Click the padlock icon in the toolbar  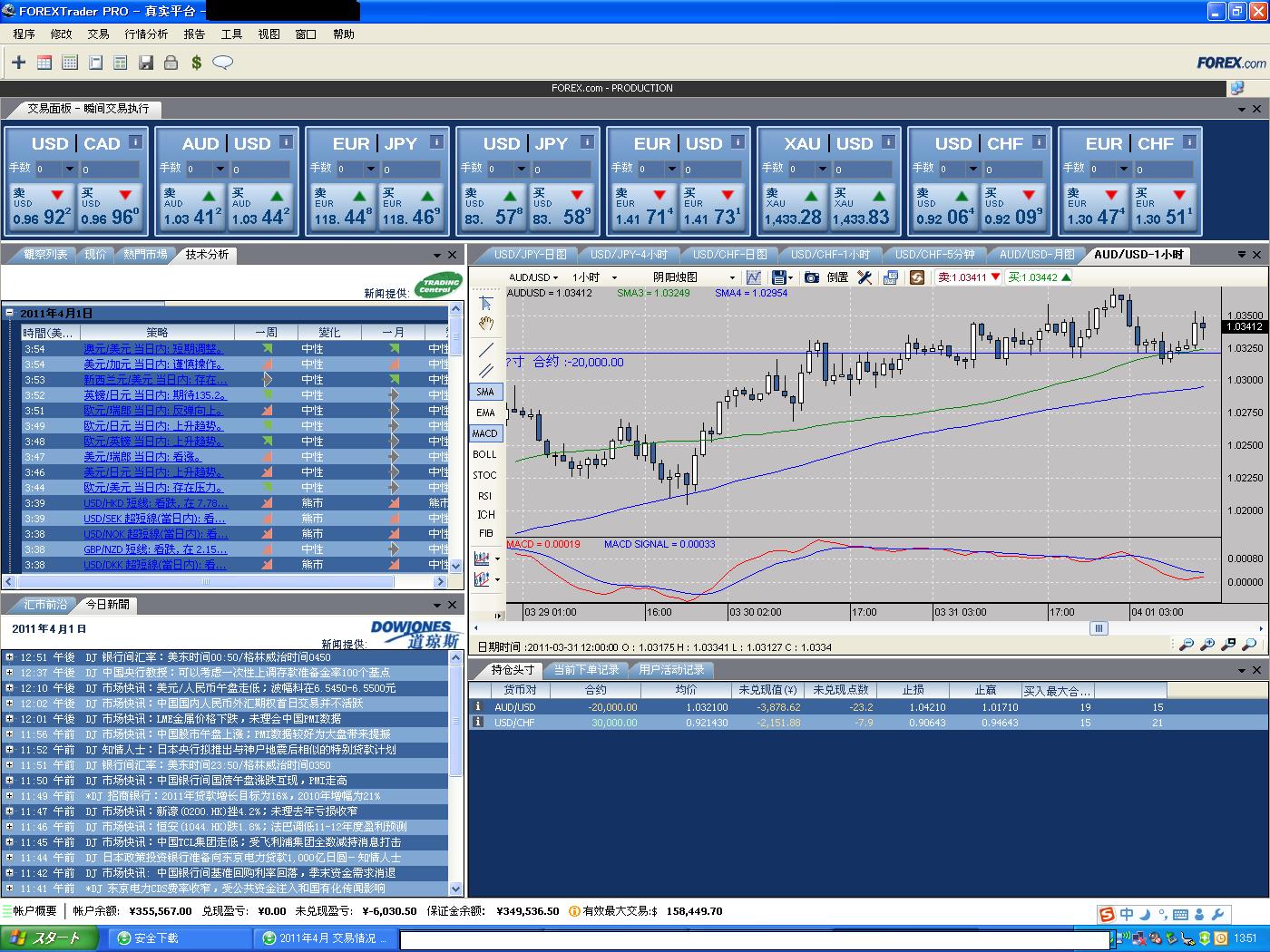click(171, 63)
